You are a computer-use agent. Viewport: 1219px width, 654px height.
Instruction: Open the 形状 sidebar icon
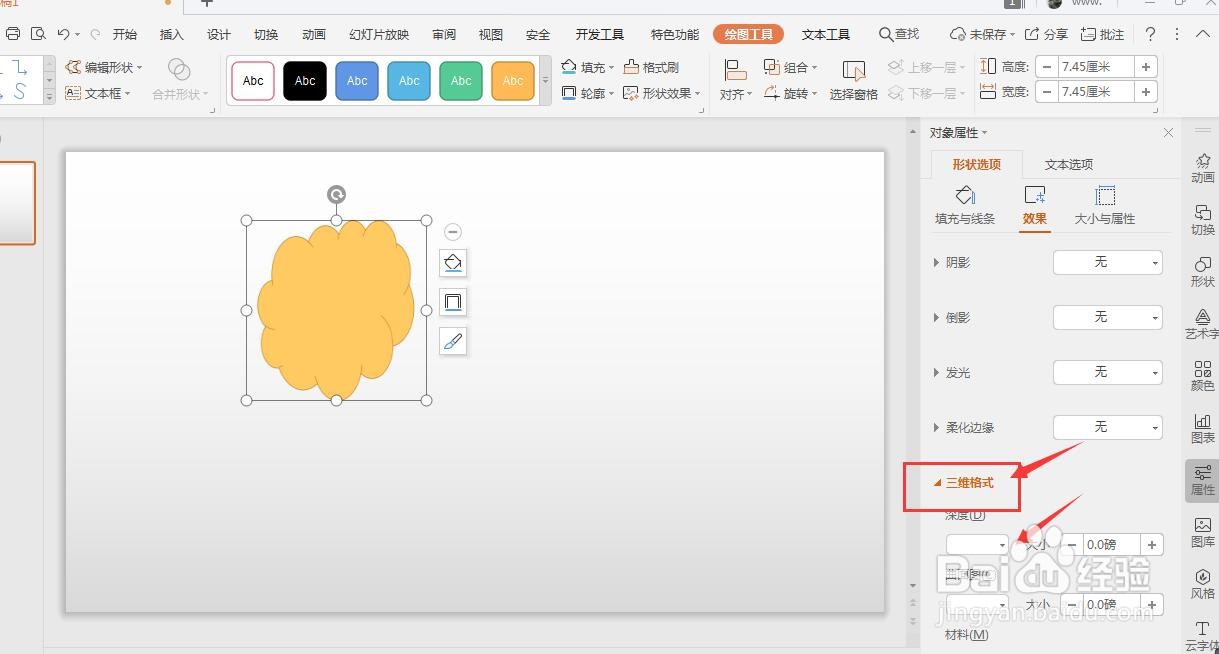point(1203,271)
